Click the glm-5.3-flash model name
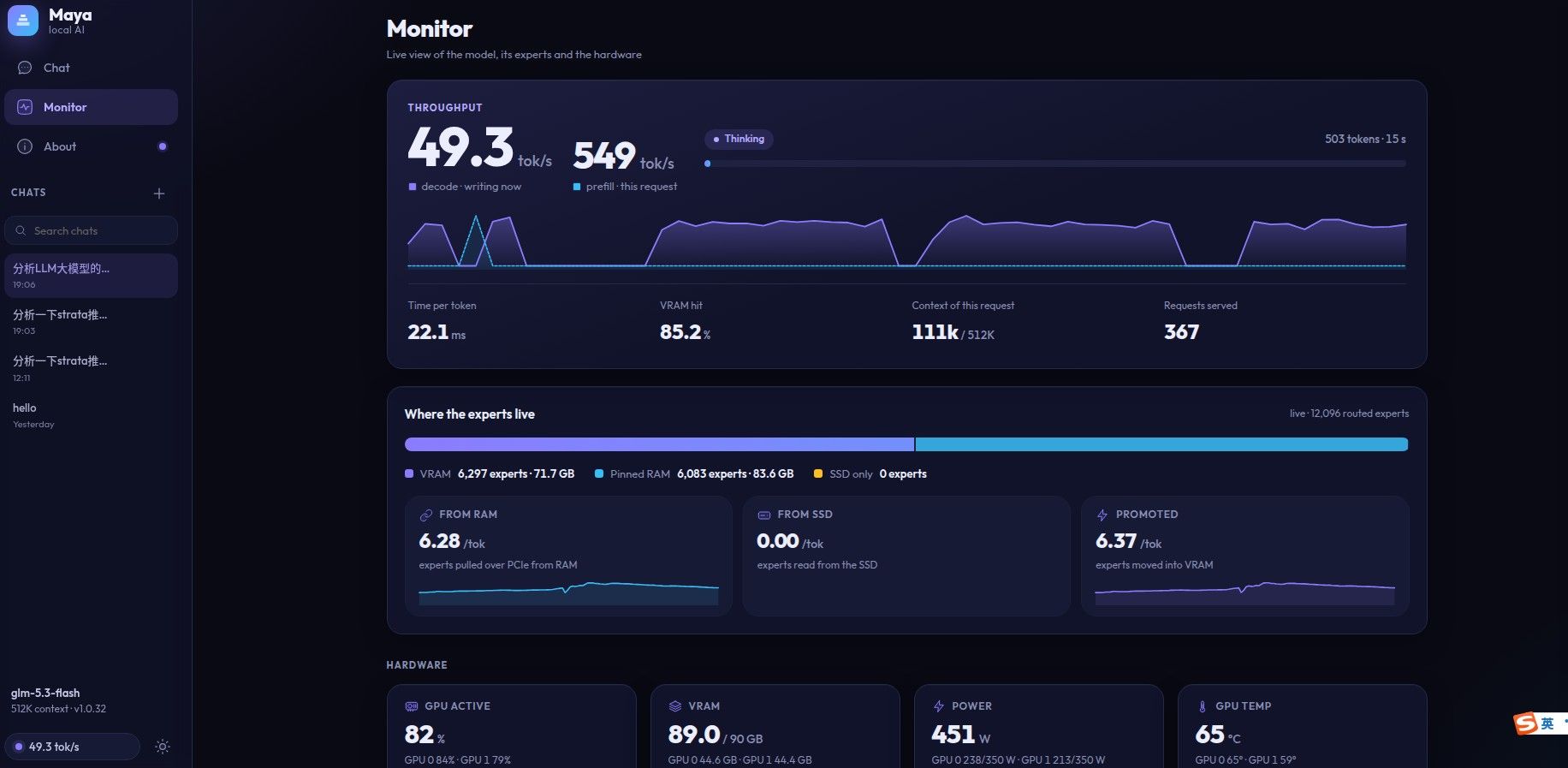 pos(45,693)
